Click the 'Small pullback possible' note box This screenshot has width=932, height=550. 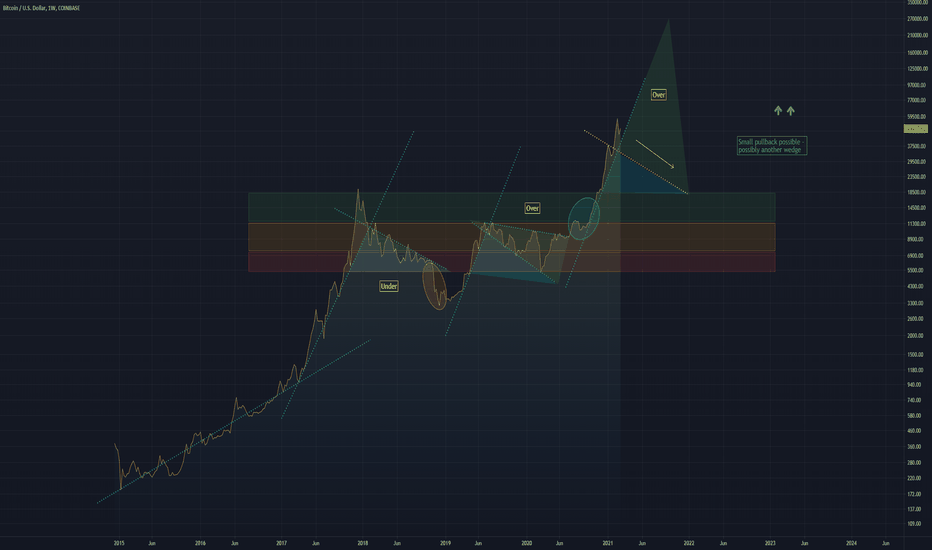coord(772,146)
